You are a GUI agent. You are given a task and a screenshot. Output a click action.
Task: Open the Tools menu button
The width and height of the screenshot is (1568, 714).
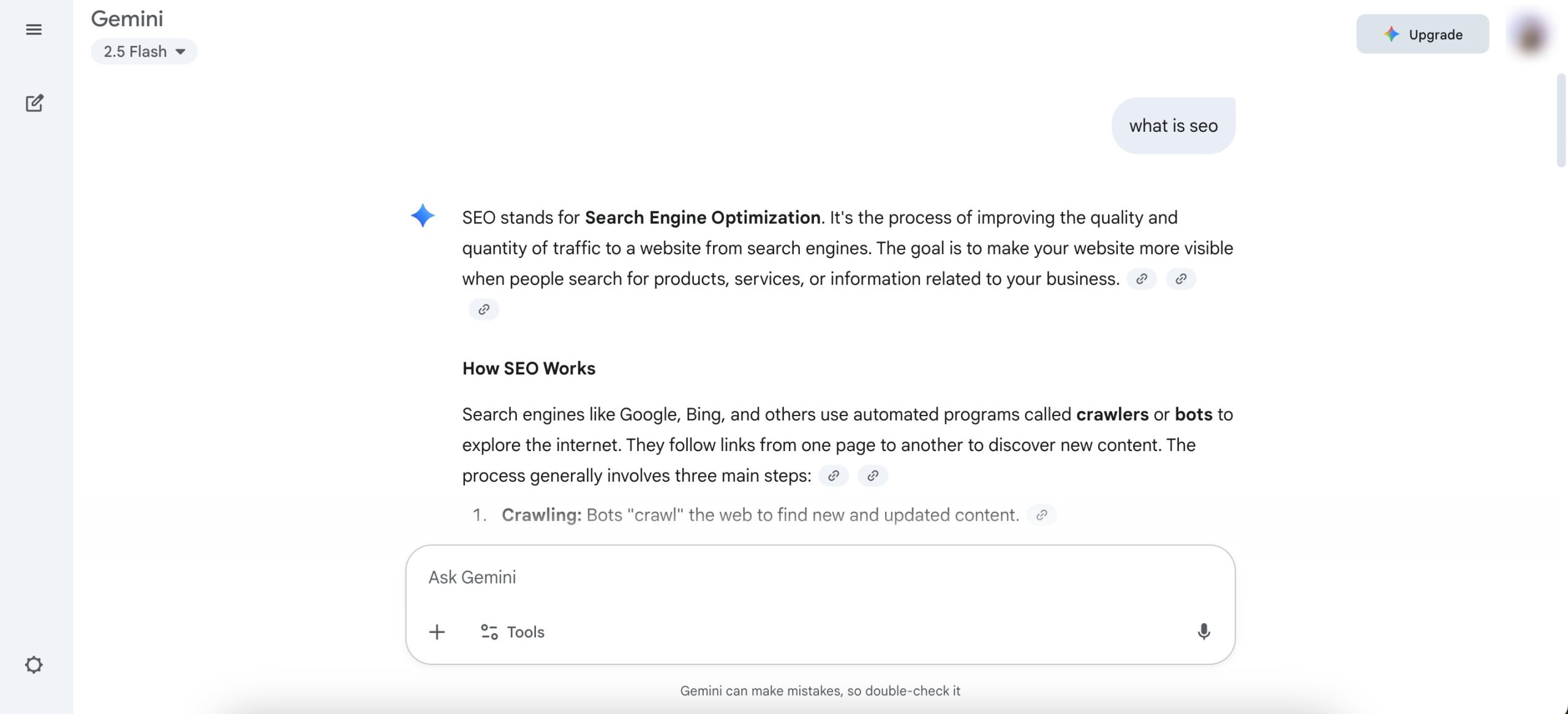tap(513, 632)
